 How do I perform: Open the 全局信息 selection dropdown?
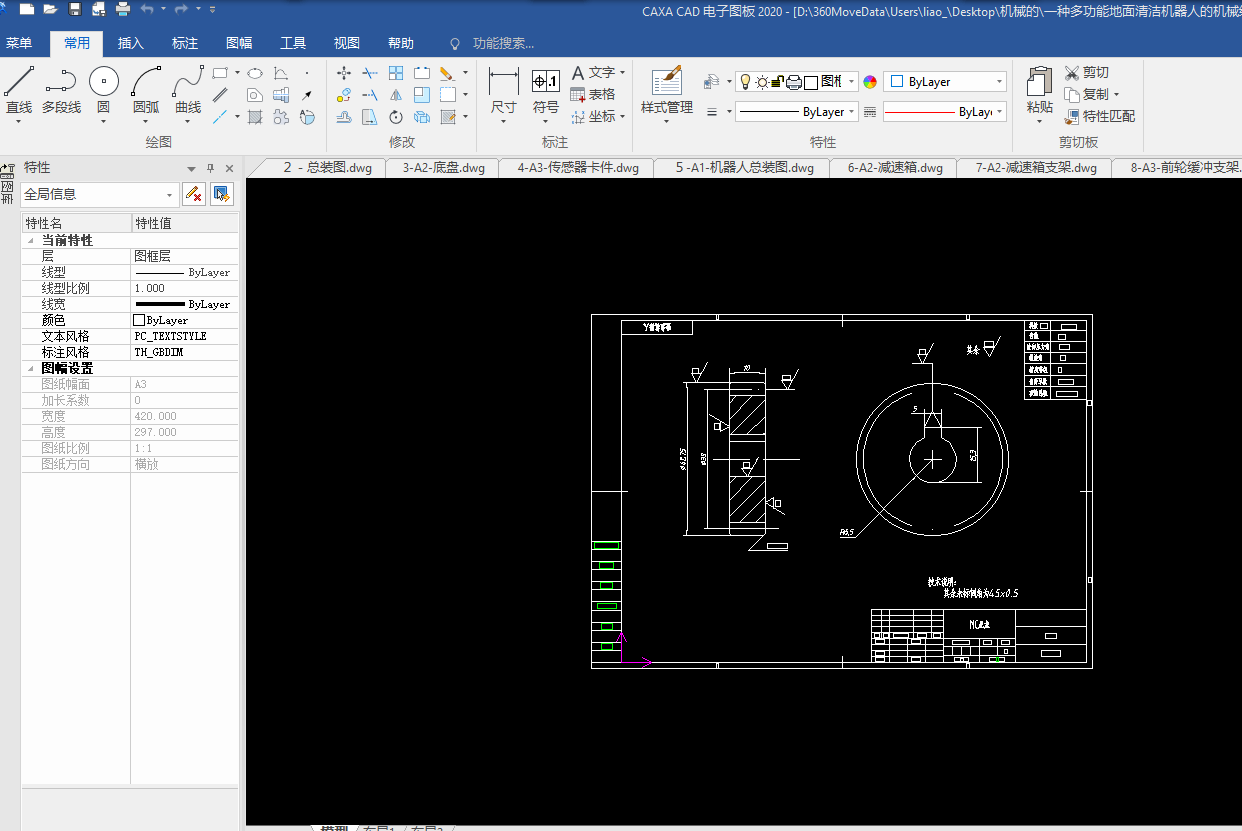(170, 195)
